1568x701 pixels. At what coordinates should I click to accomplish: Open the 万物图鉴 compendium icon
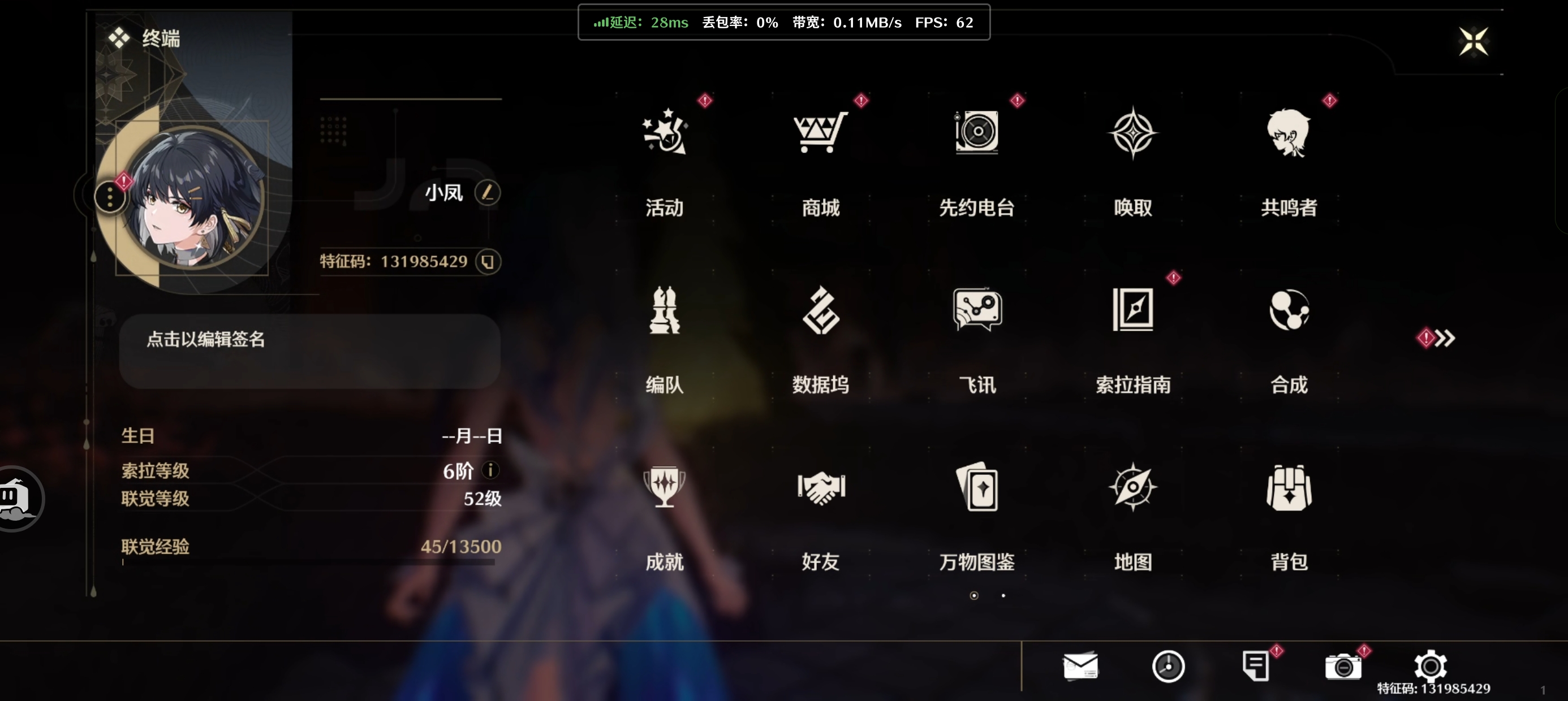point(976,487)
